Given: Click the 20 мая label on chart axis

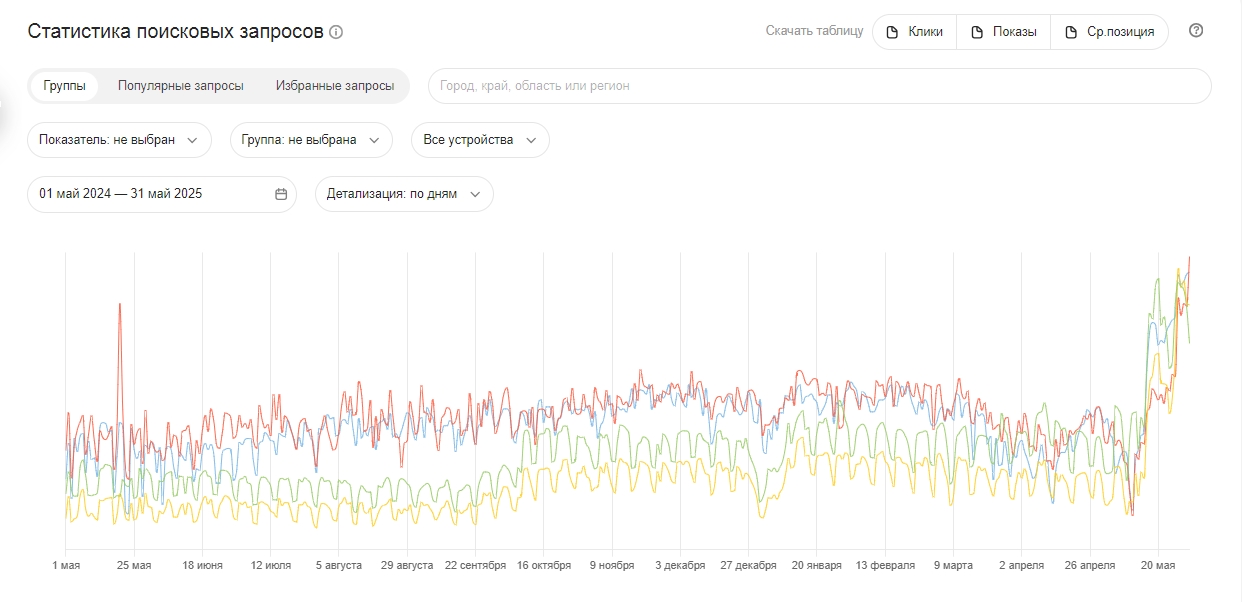Looking at the screenshot, I should coord(1158,566).
